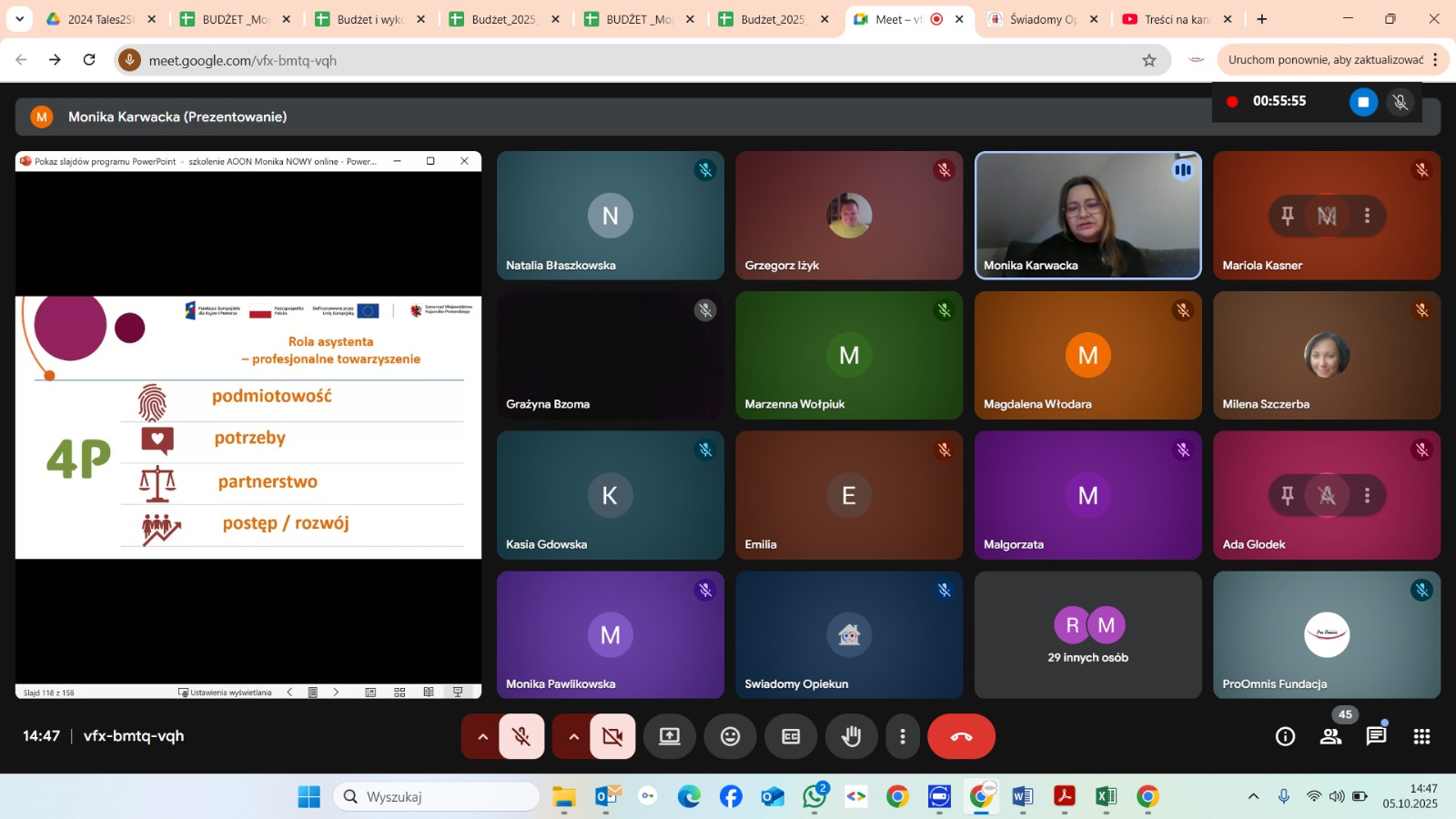
Task: Leave the call with the red hang-up button
Action: click(961, 736)
